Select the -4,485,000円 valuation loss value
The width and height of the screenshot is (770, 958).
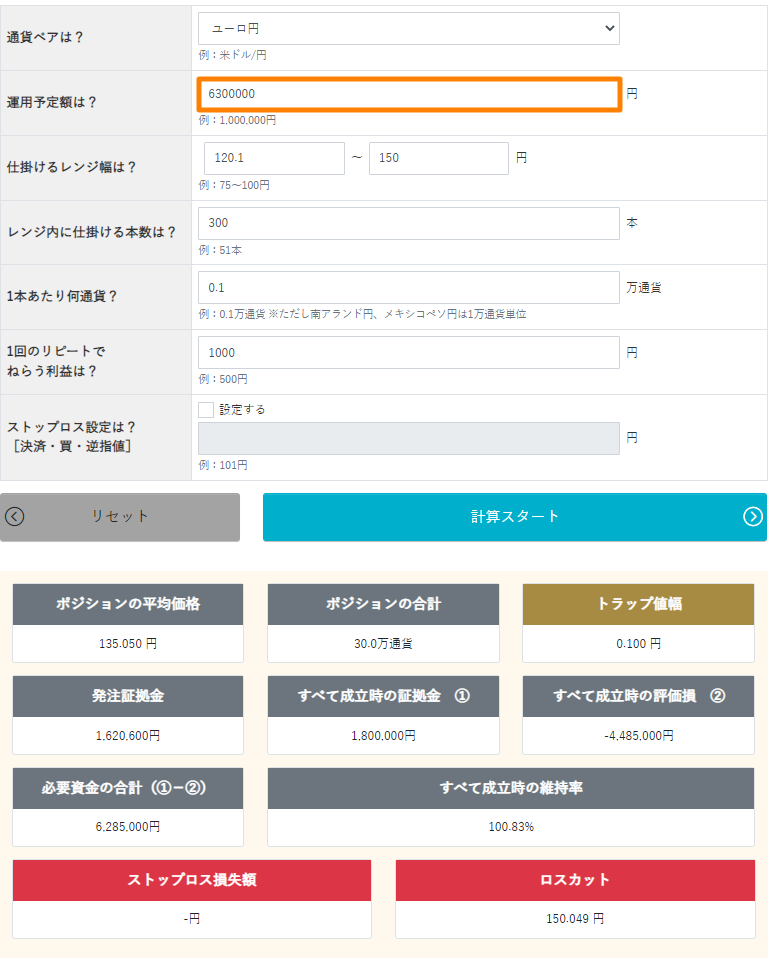639,736
